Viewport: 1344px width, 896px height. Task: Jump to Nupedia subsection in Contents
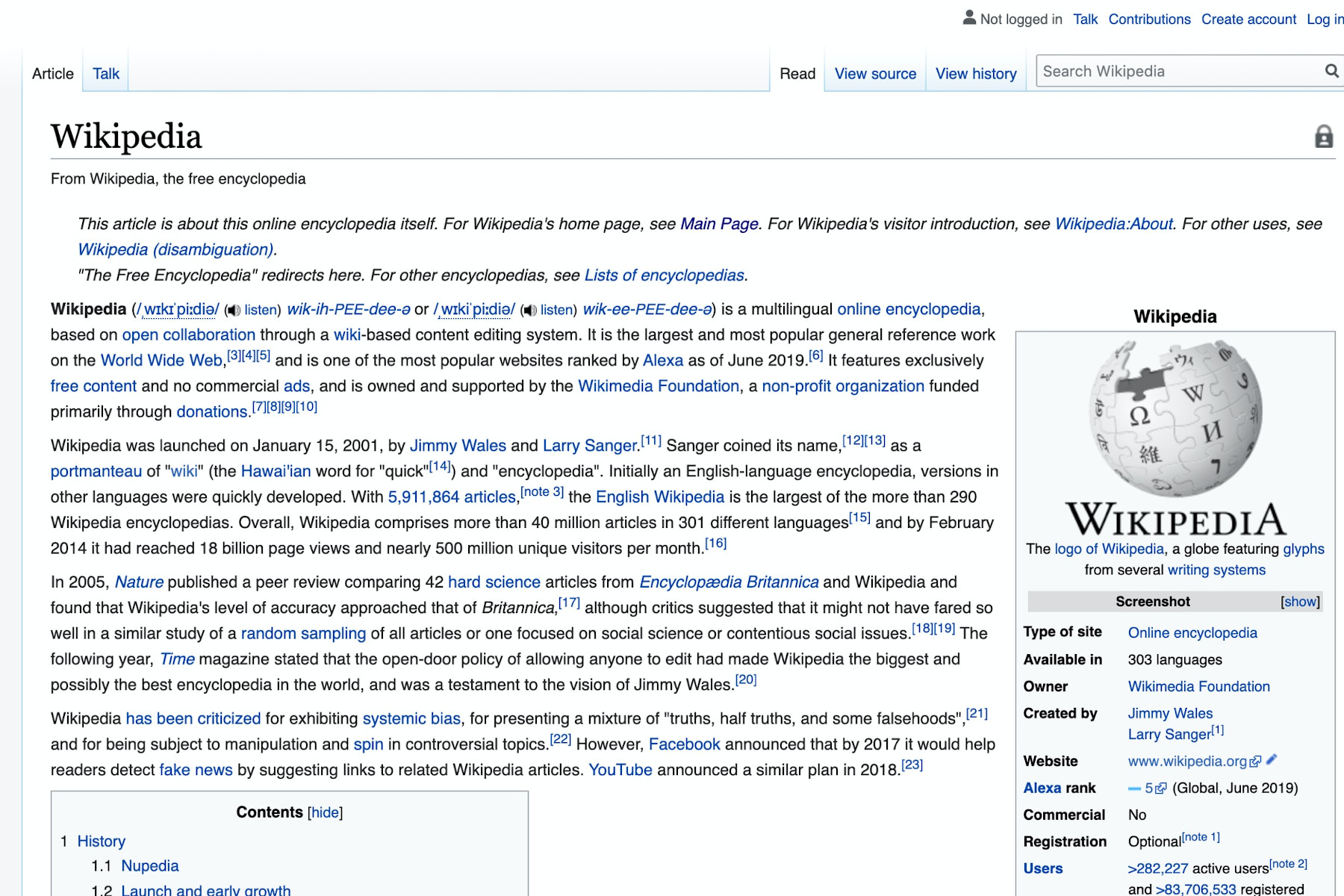tap(150, 866)
